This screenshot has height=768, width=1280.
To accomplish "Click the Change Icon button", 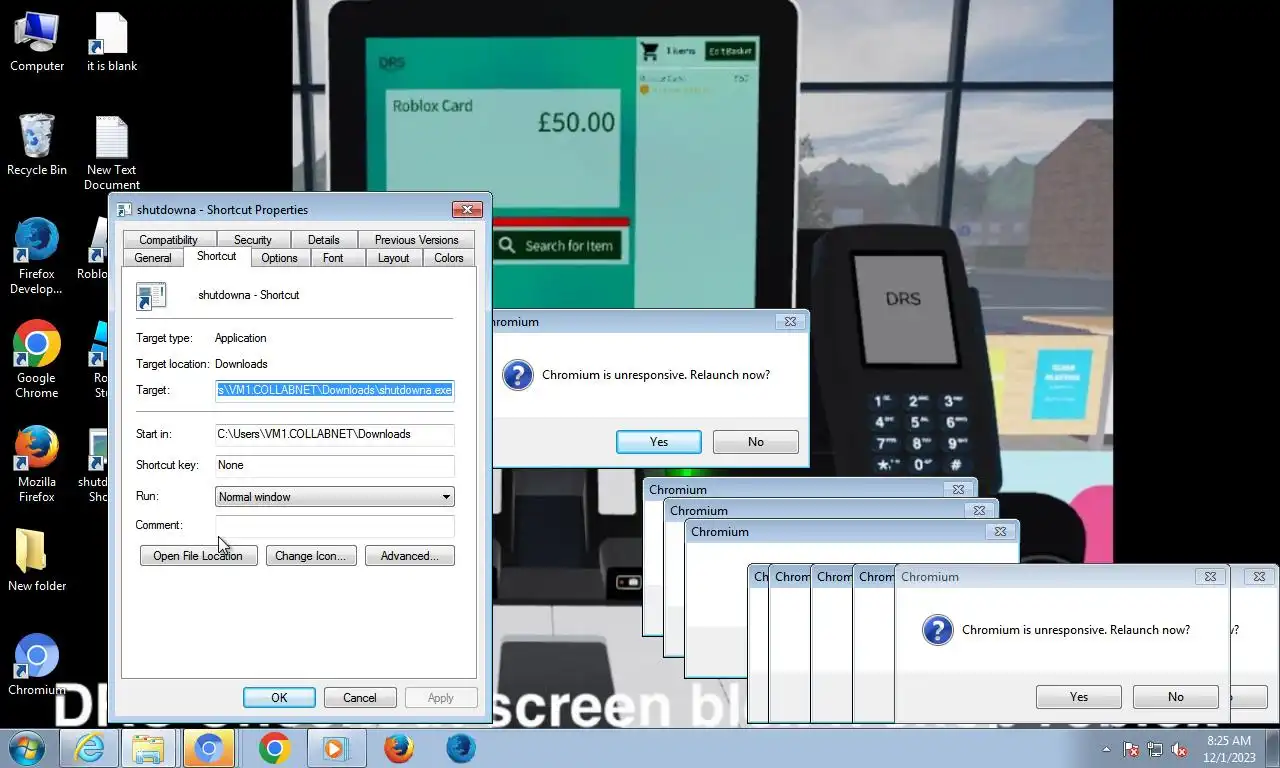I will click(310, 556).
